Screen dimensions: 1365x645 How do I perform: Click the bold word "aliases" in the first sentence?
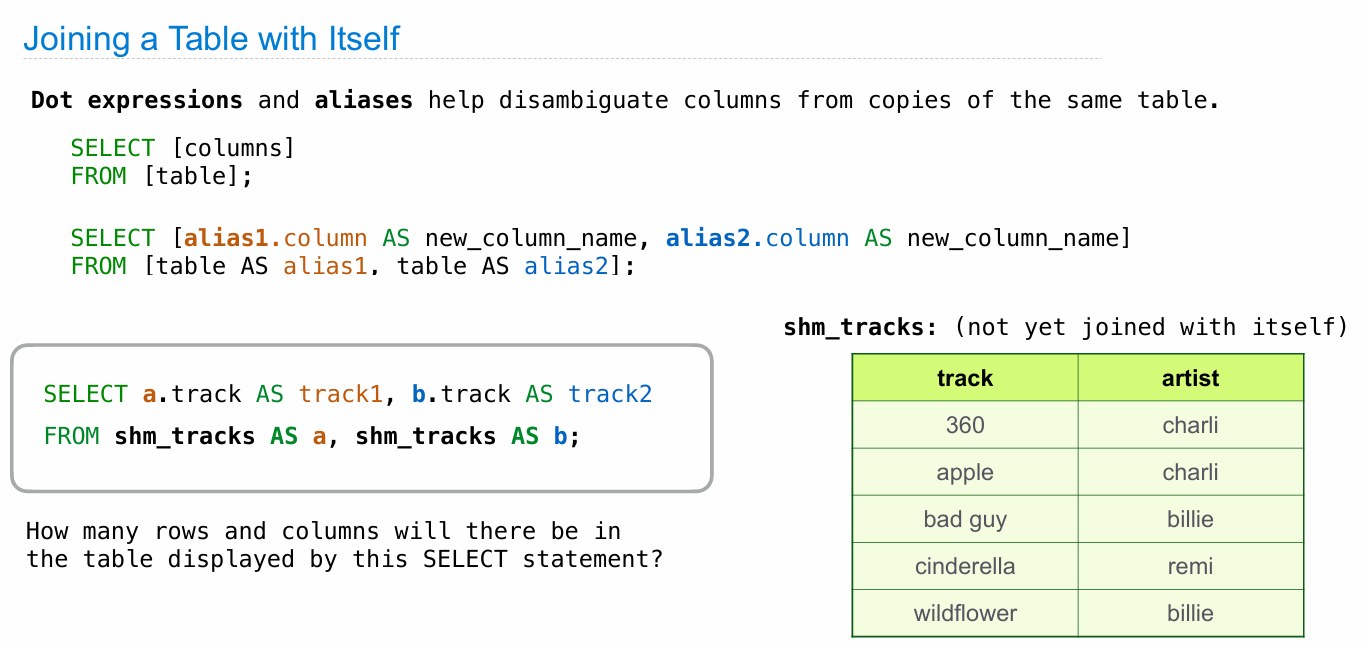[x=363, y=100]
